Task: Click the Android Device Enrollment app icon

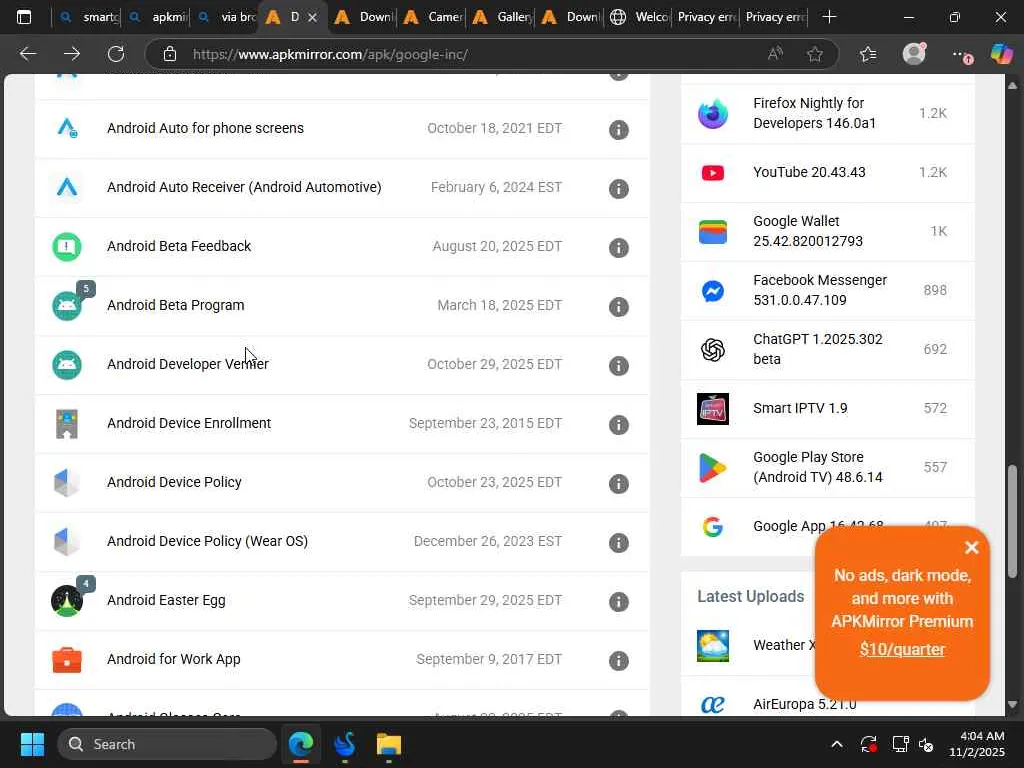Action: click(67, 424)
